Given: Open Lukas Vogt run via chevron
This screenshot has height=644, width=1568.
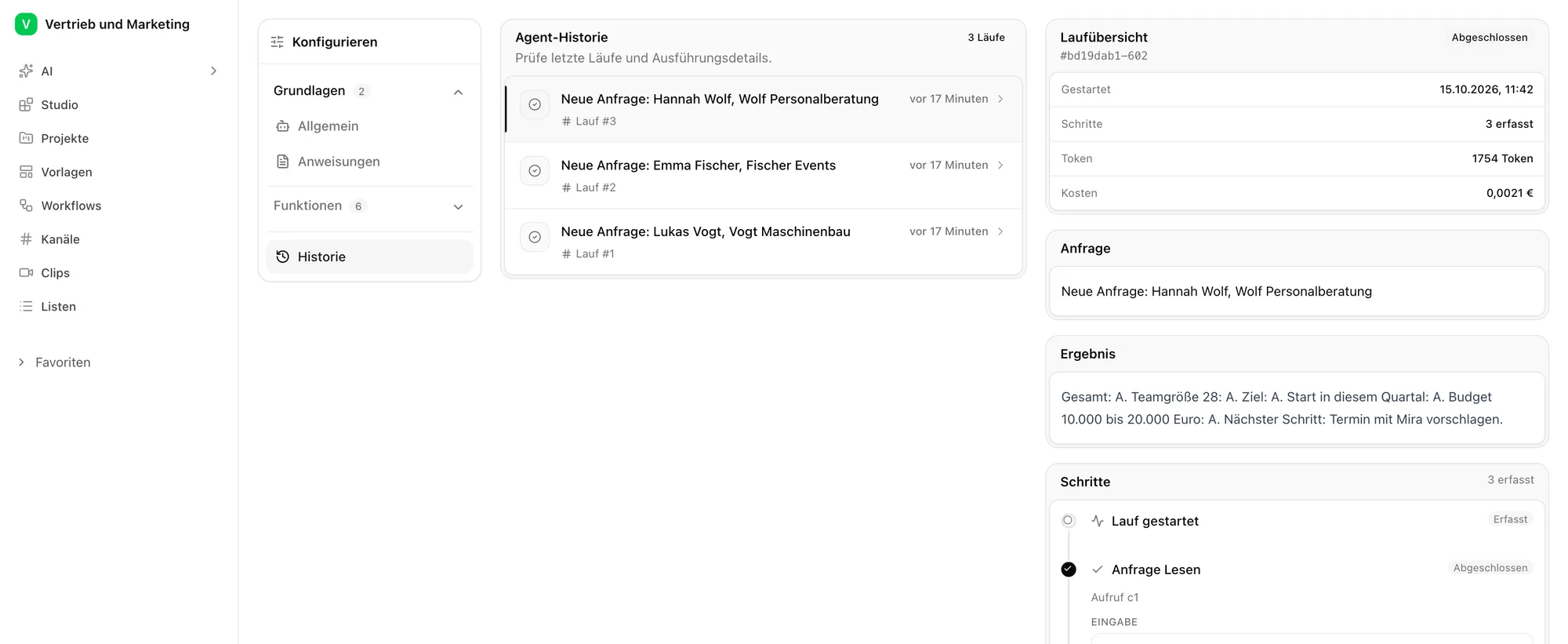Looking at the screenshot, I should [x=1000, y=231].
